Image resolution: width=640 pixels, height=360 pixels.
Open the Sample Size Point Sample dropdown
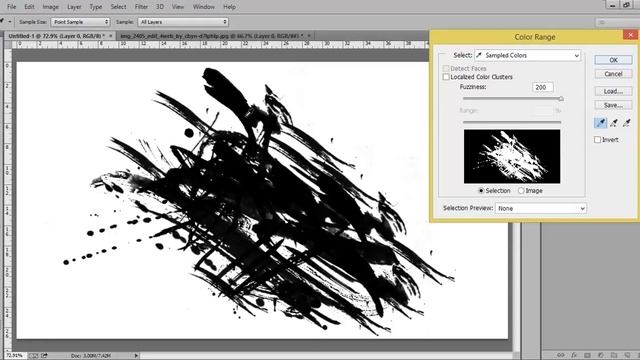(x=80, y=22)
